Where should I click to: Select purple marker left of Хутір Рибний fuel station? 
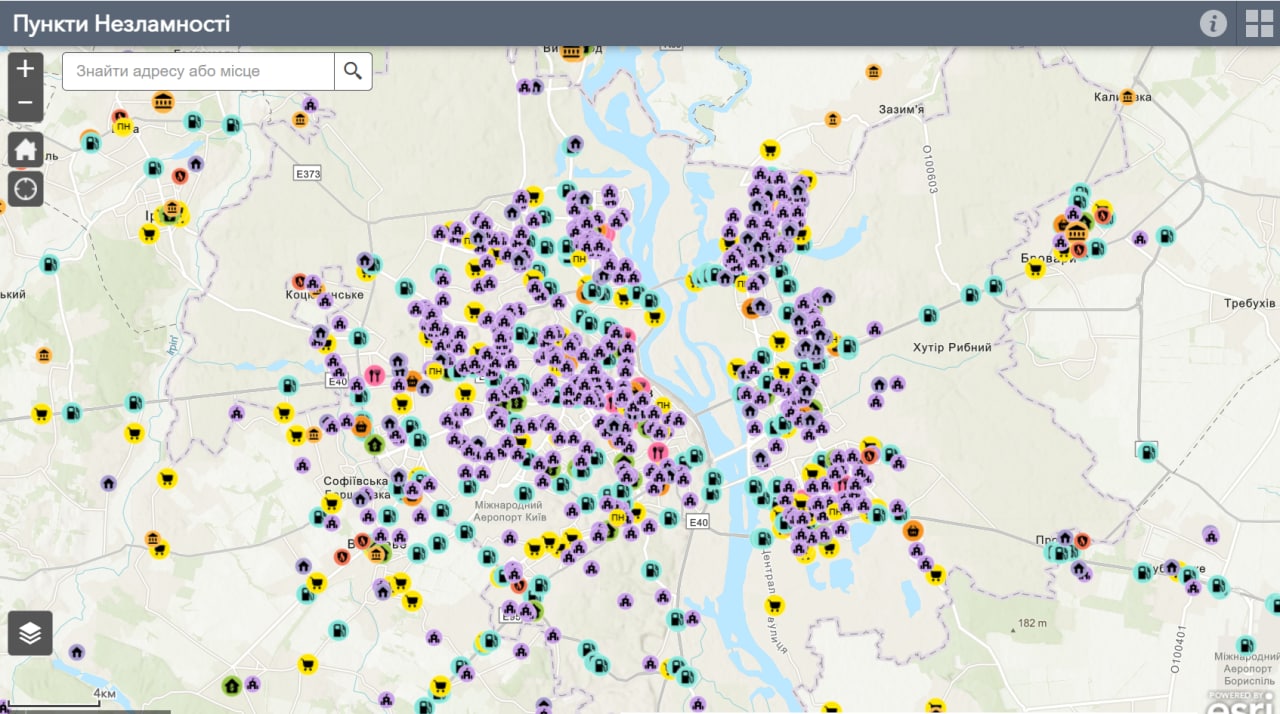(875, 328)
